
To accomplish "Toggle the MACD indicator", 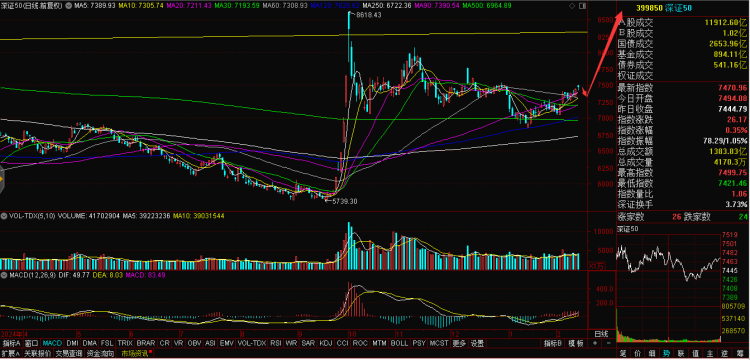I will coord(52,343).
